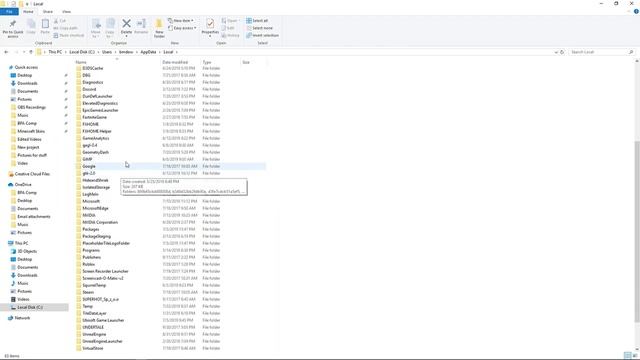Click Users breadcrumb in address bar
The width and height of the screenshot is (640, 360).
point(107,52)
